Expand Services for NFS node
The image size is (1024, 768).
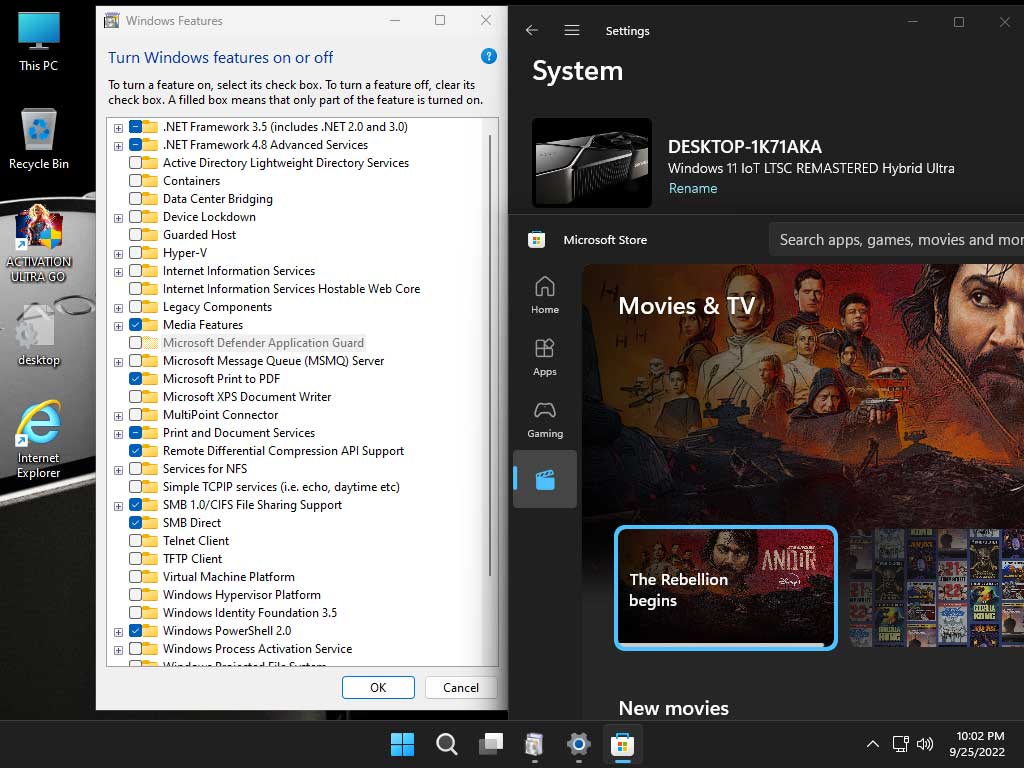[118, 470]
